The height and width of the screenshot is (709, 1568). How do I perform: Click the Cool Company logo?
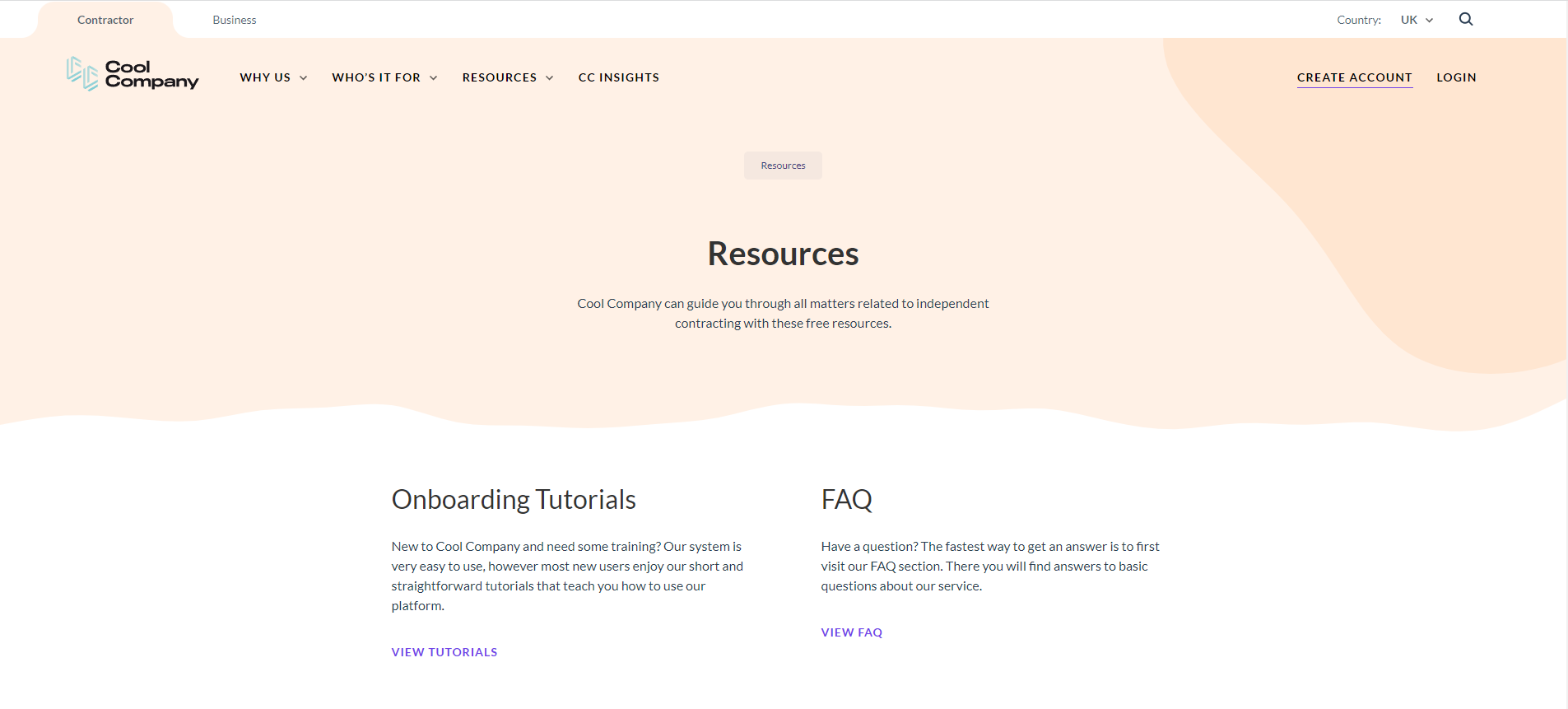click(x=133, y=74)
